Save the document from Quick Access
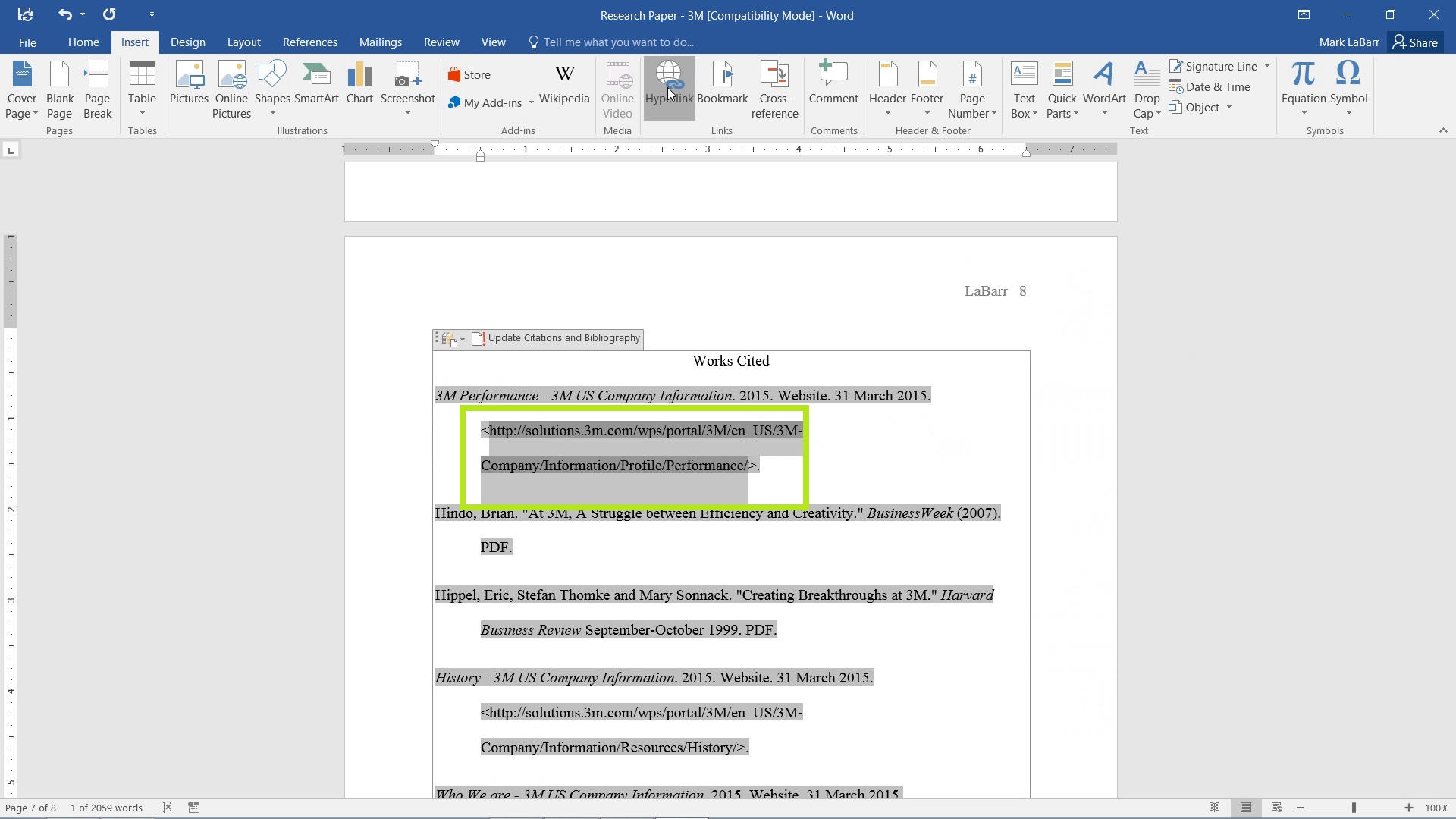This screenshot has width=1456, height=819. click(25, 14)
